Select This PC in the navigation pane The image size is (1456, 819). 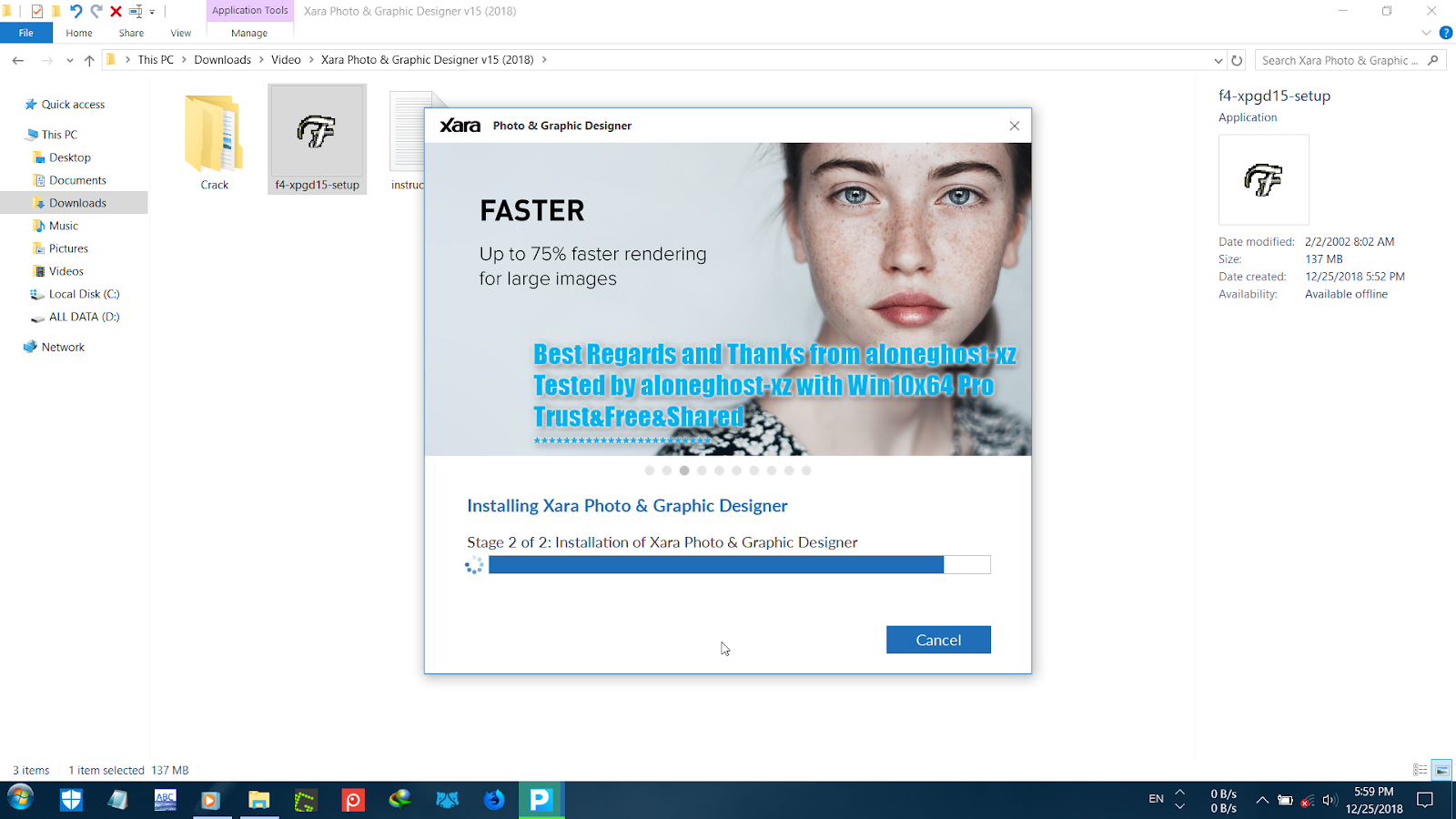59,135
